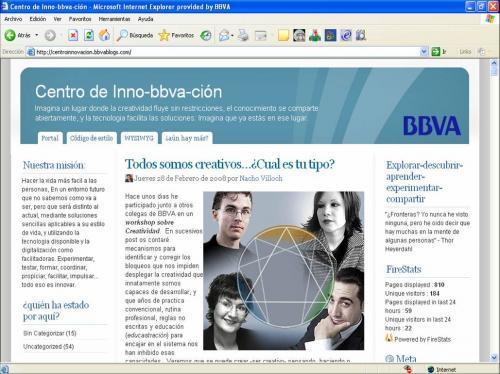Click the Atrás back arrow button
The height and width of the screenshot is (374, 500).
click(x=10, y=35)
